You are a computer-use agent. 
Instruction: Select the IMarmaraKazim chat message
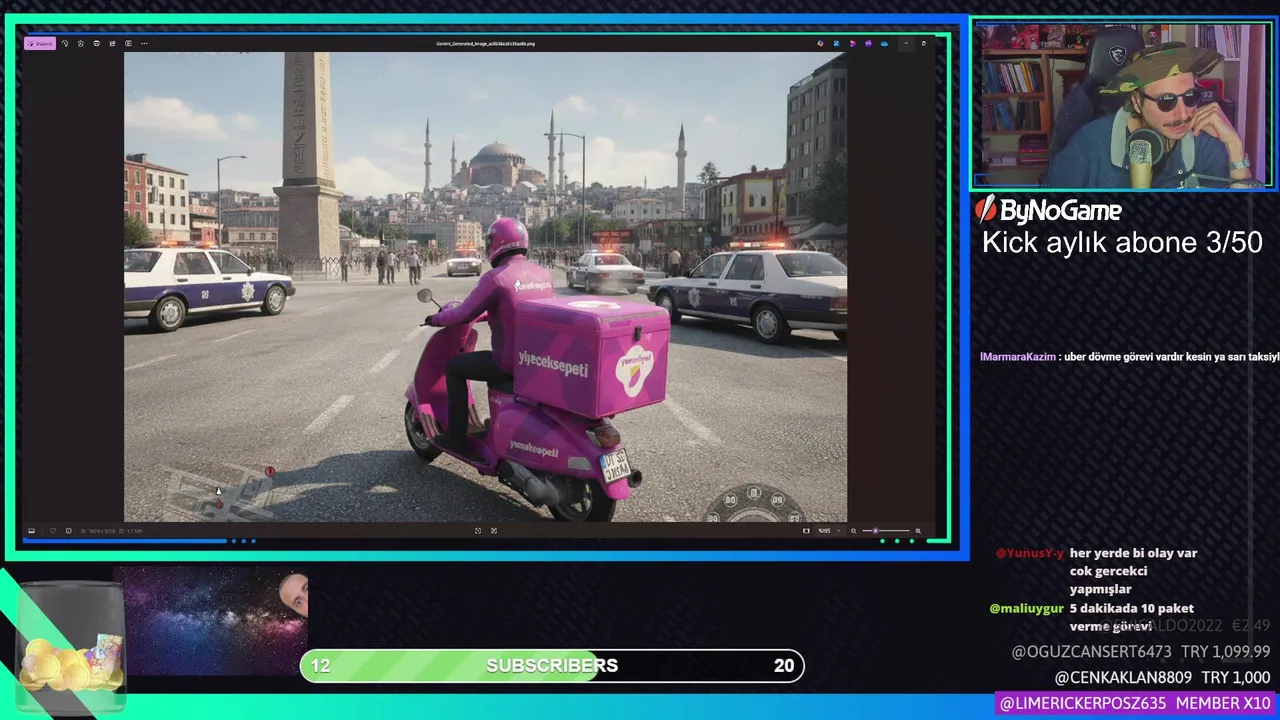1129,357
